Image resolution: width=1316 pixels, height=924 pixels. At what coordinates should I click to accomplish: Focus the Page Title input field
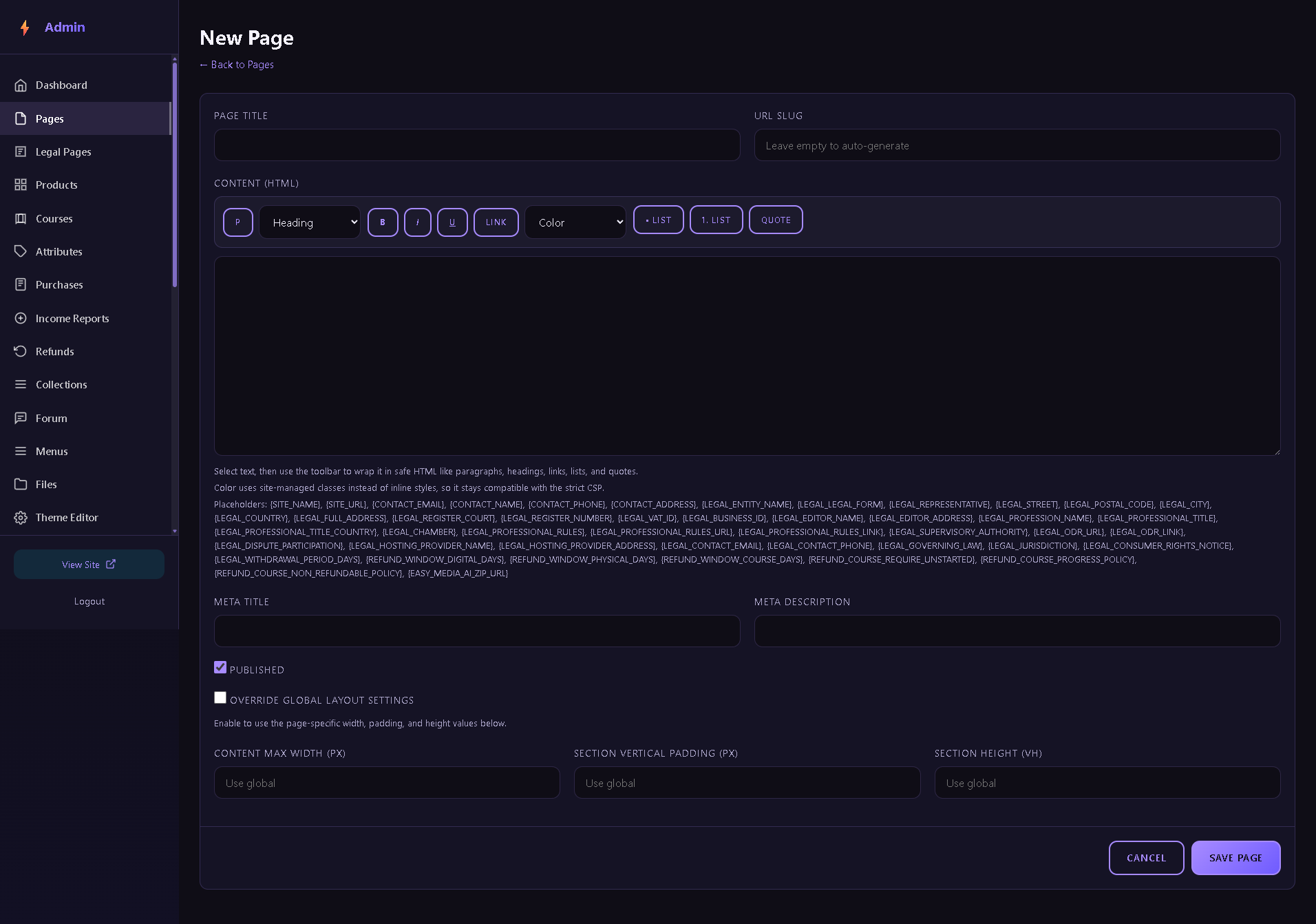[x=477, y=145]
